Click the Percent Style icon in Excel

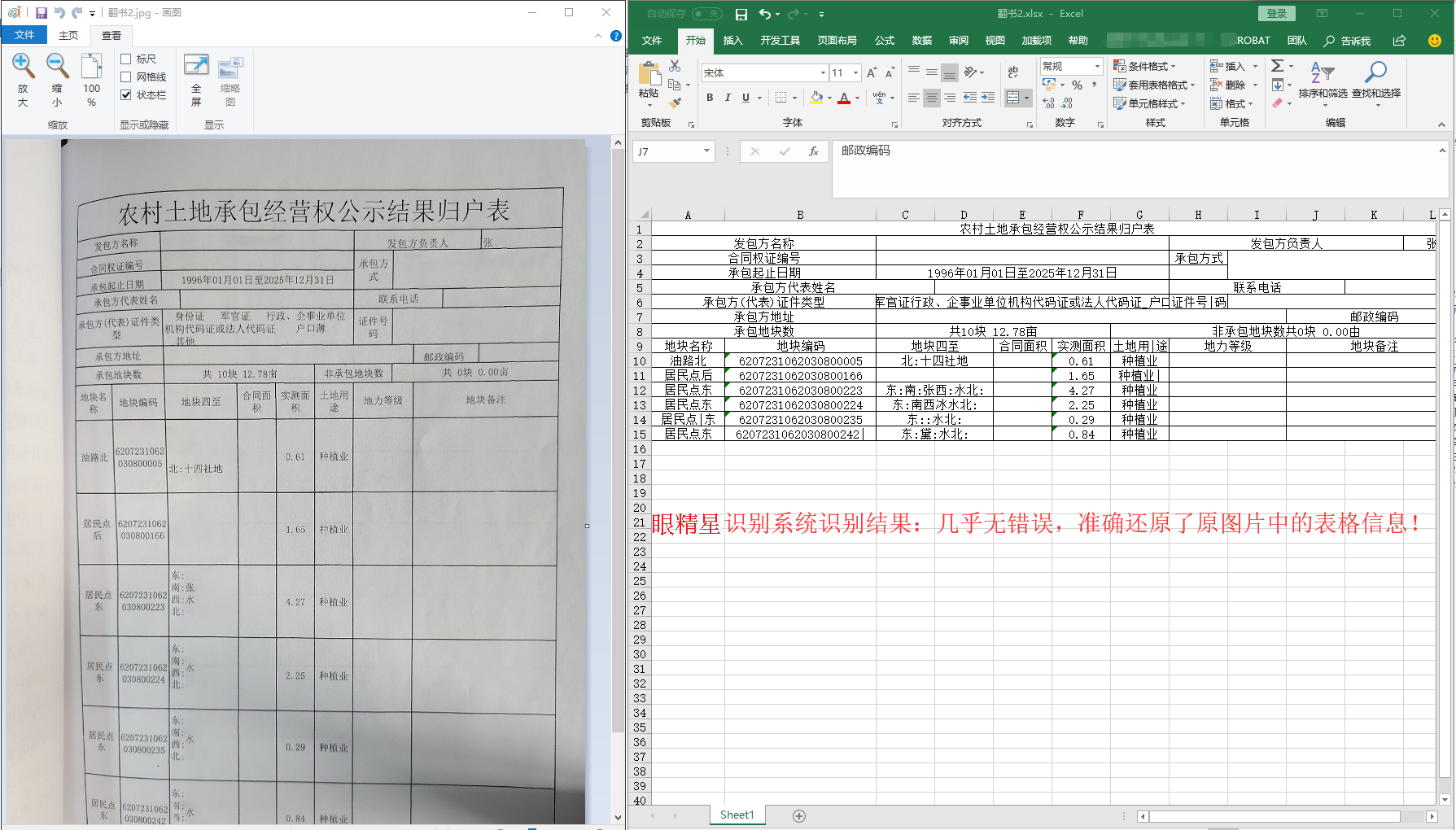click(x=1077, y=85)
